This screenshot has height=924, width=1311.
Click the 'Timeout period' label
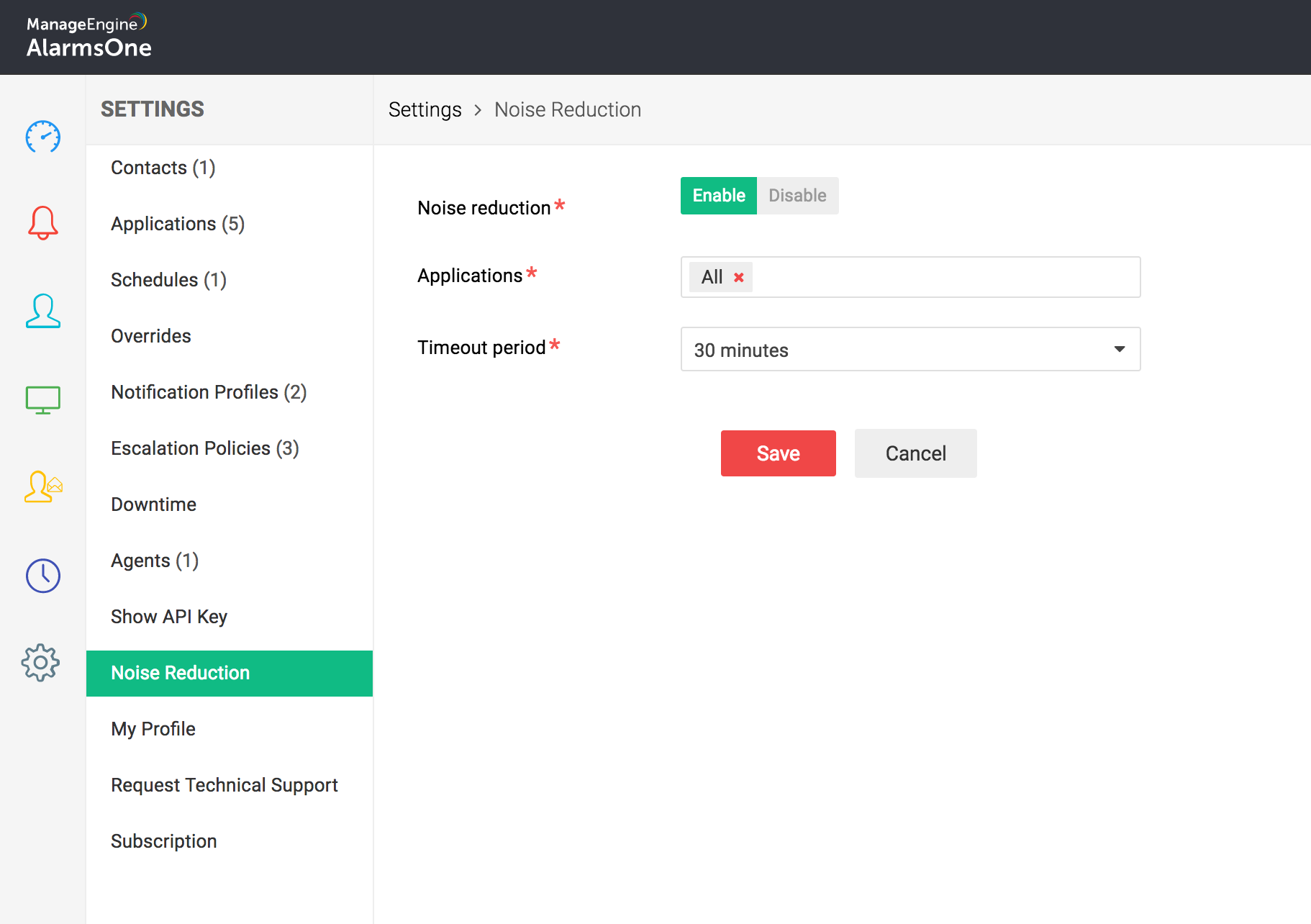481,348
